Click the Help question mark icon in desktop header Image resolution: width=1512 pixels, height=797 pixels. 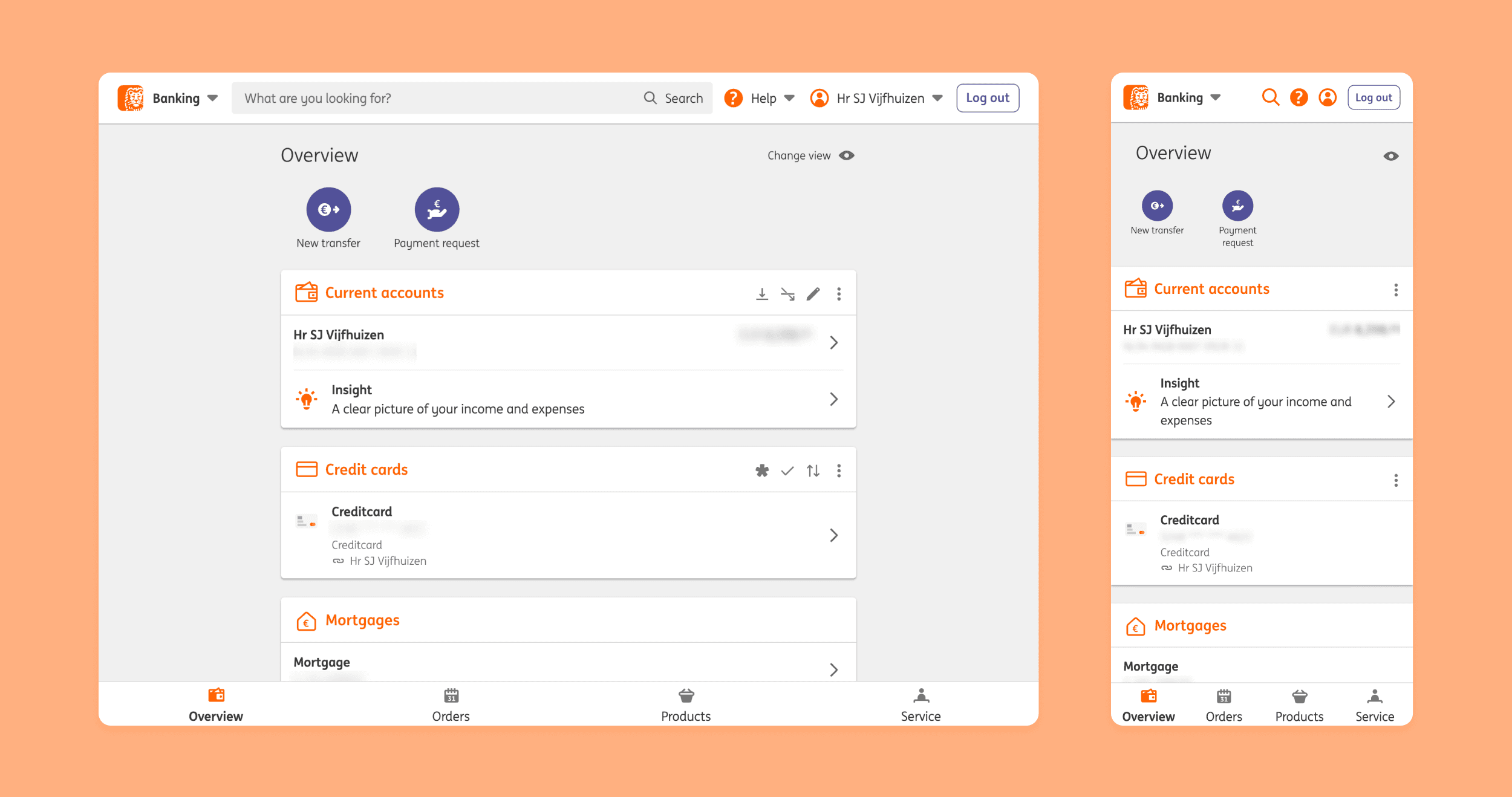[x=734, y=98]
